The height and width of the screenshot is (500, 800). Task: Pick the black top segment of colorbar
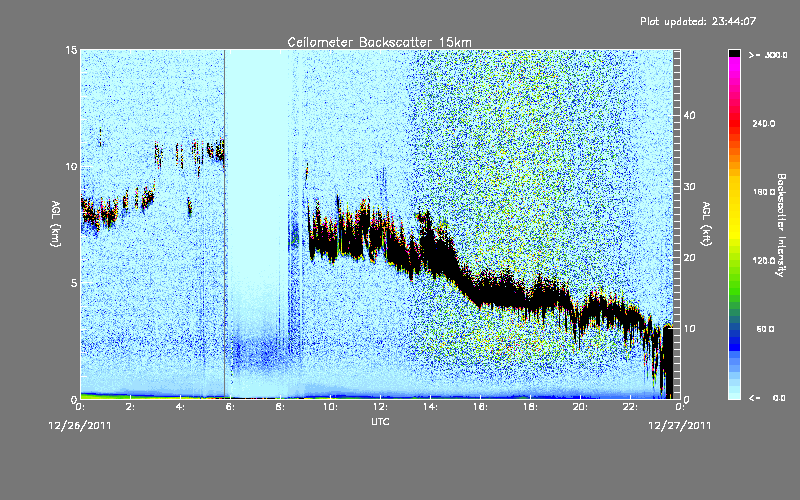click(734, 53)
